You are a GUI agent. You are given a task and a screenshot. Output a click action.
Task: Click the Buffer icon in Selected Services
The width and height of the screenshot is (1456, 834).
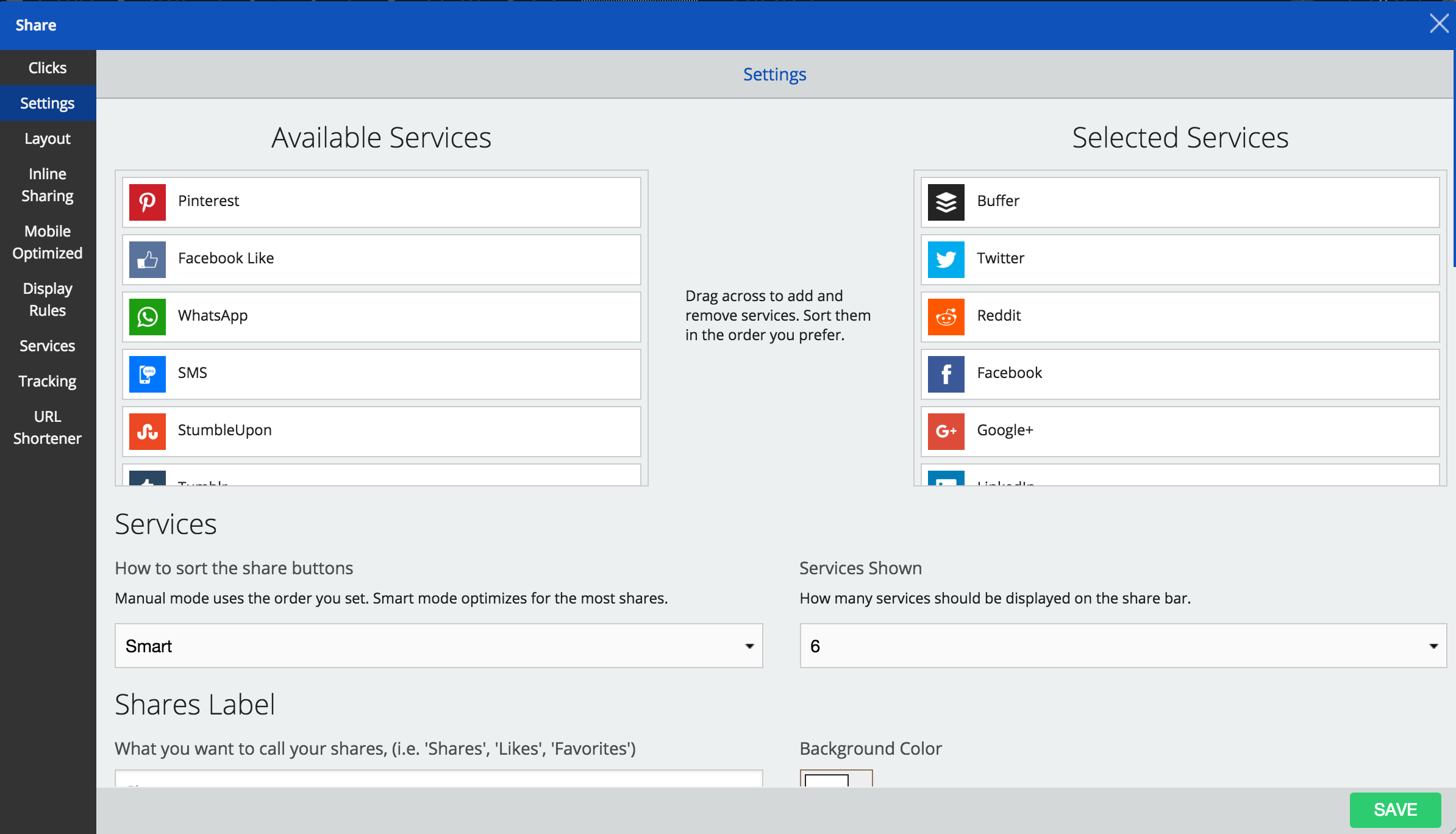pos(946,202)
